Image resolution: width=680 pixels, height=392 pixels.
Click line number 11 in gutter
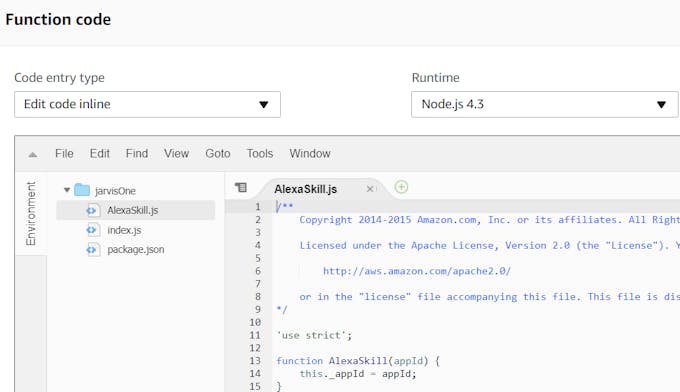[x=255, y=335]
